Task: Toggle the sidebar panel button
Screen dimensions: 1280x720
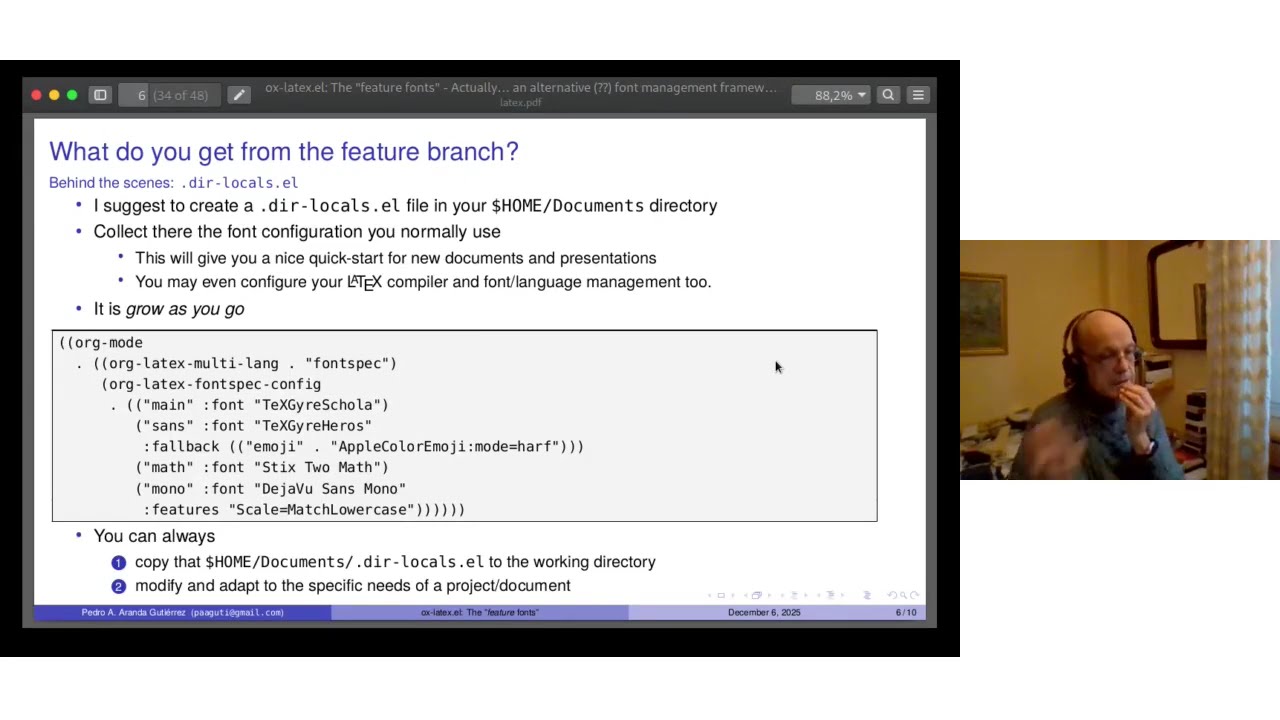Action: click(x=100, y=95)
